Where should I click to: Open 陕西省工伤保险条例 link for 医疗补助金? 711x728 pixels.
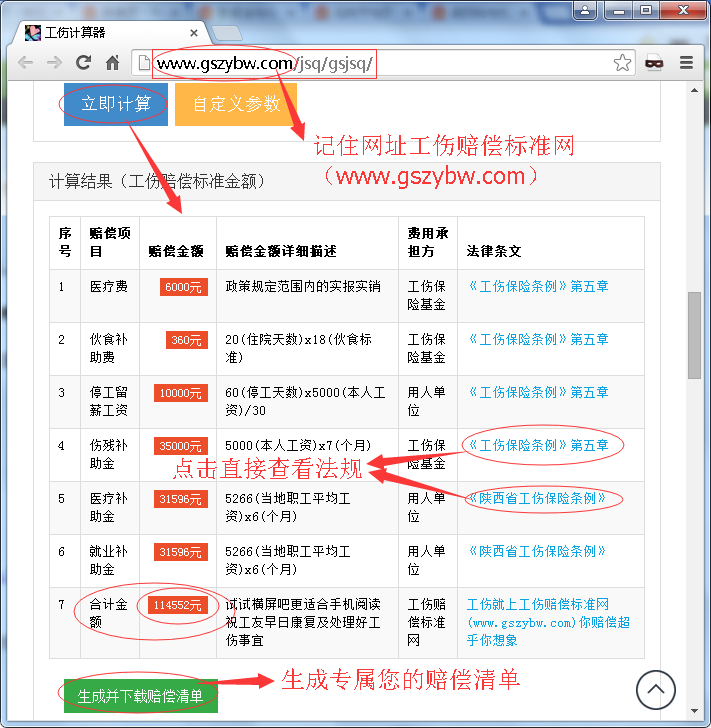tap(537, 498)
